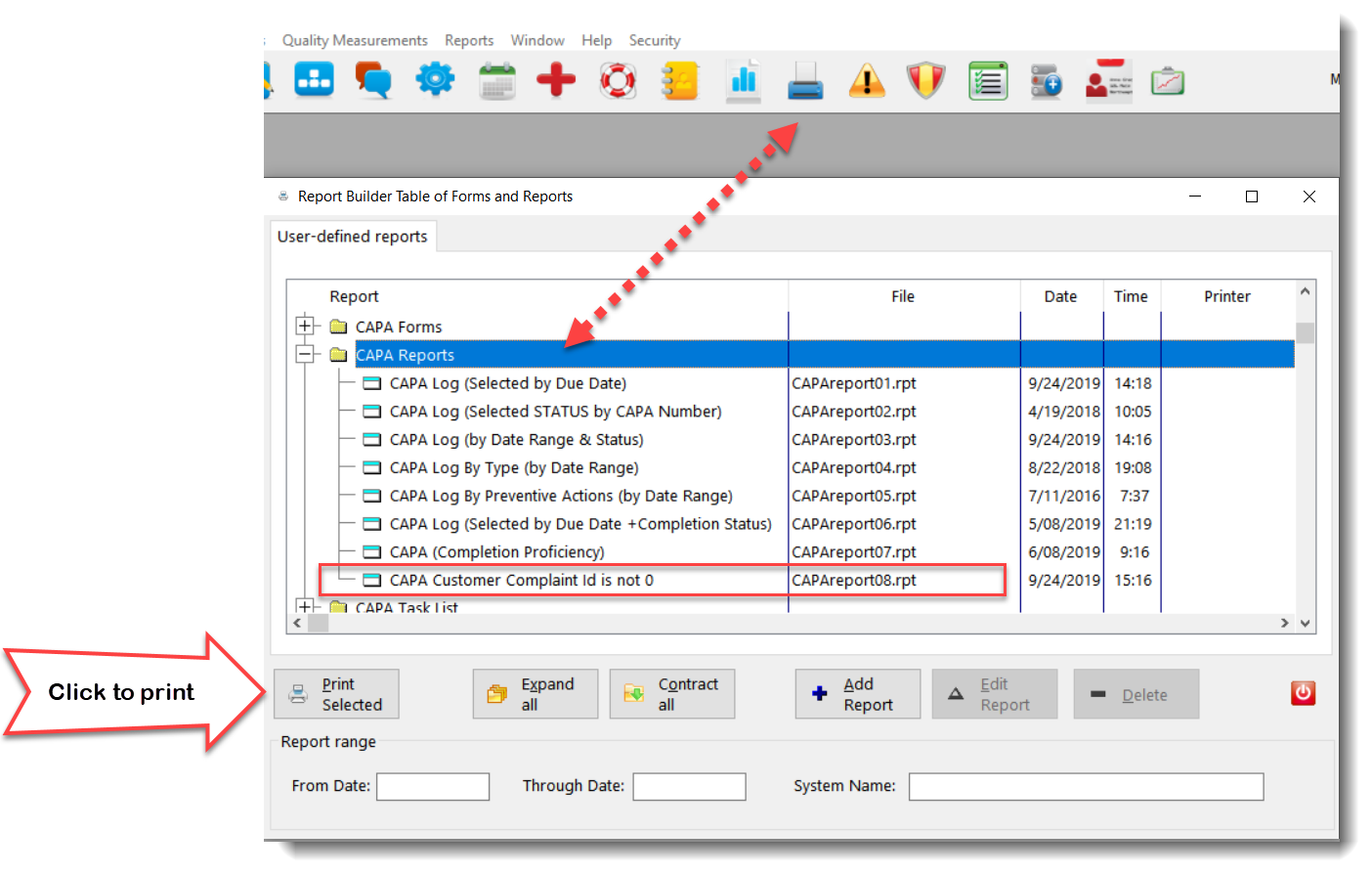
Task: Open the Reports menu
Action: point(469,40)
